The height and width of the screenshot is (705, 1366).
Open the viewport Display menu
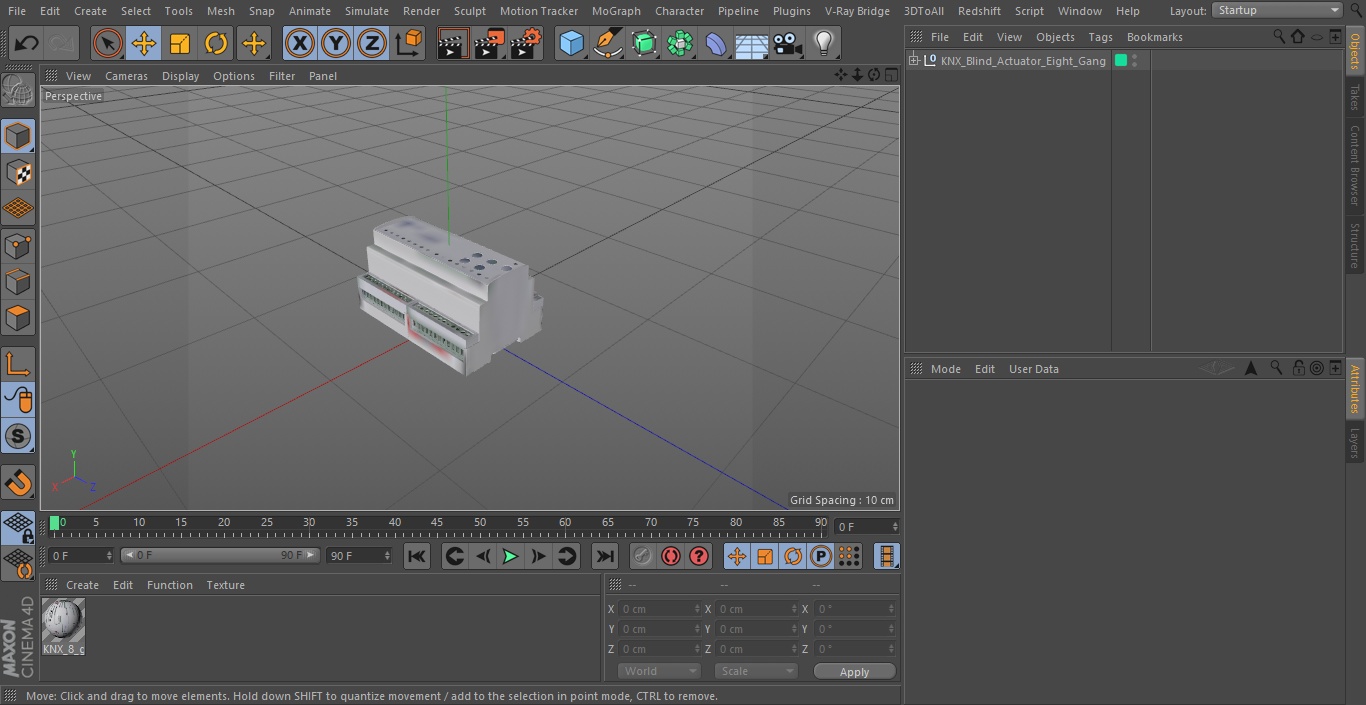pyautogui.click(x=180, y=76)
